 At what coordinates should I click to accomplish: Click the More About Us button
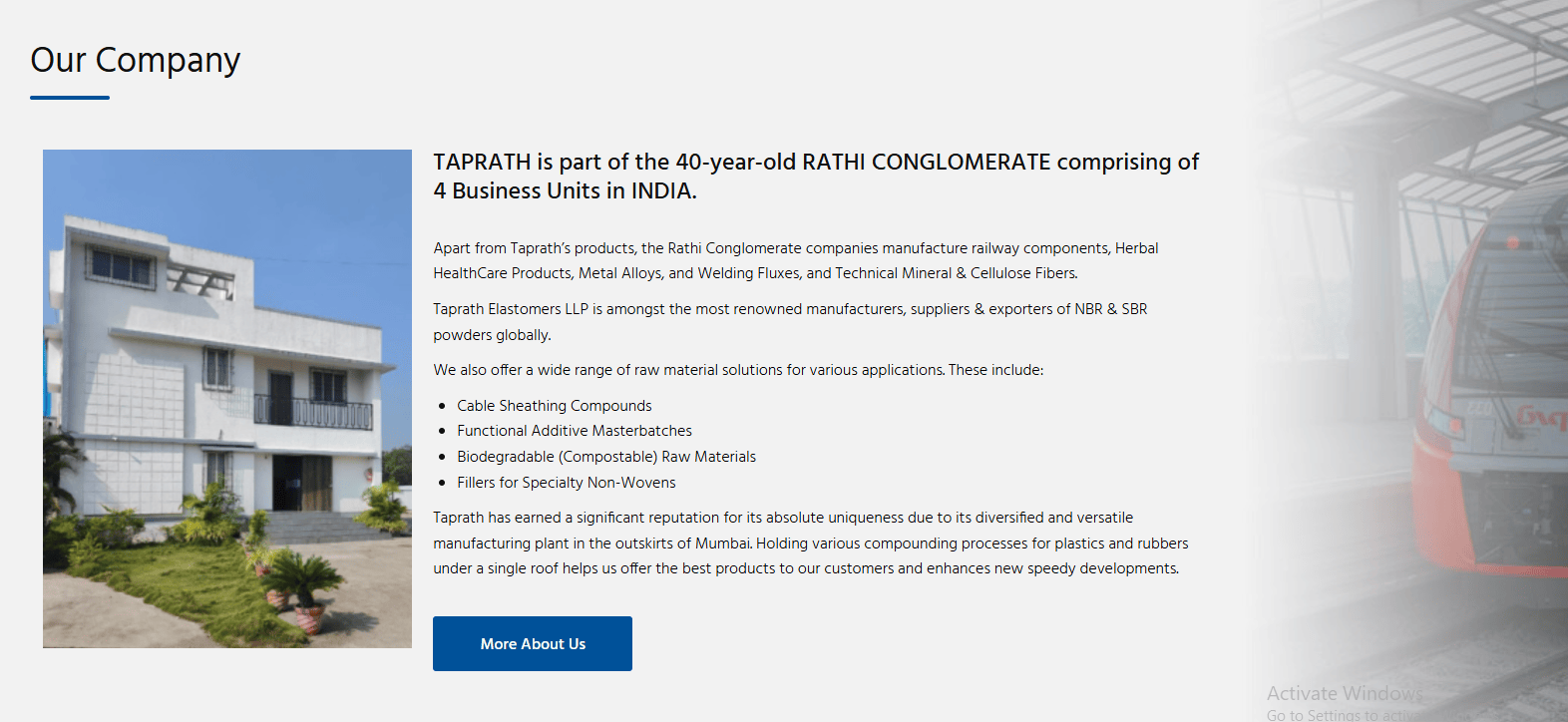[533, 644]
